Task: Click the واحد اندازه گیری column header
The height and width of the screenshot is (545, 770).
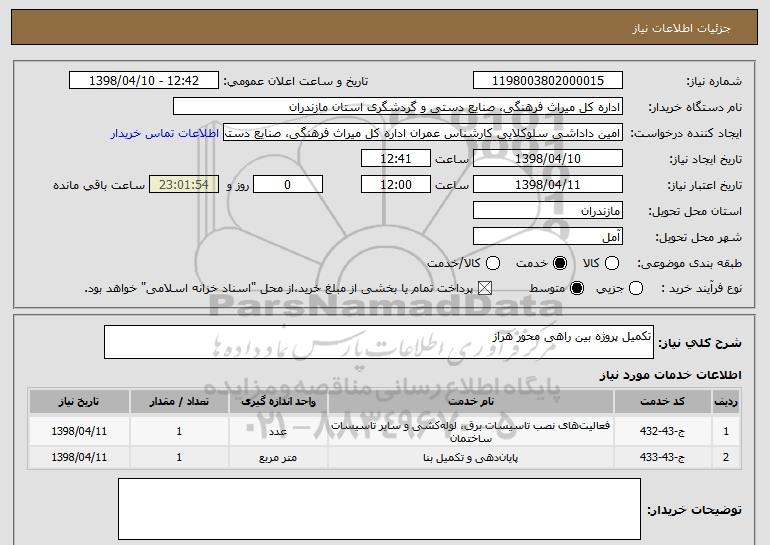Action: pyautogui.click(x=278, y=402)
